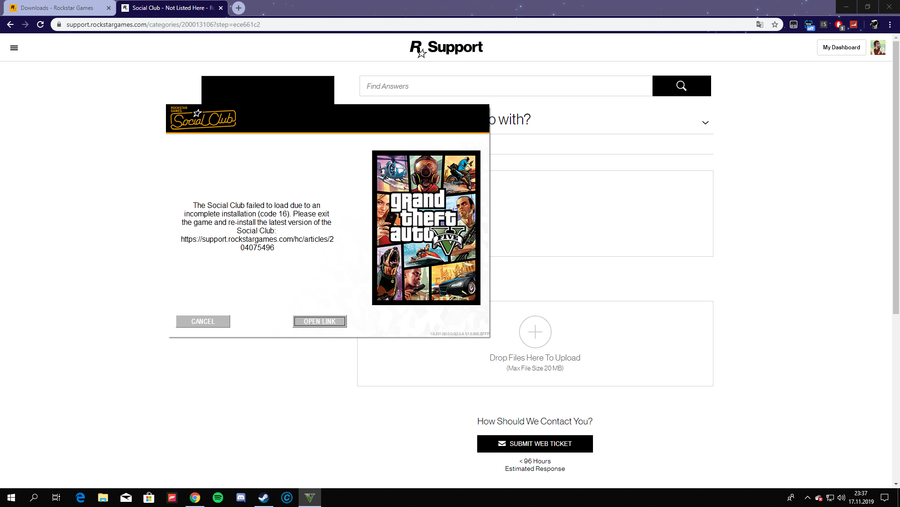The height and width of the screenshot is (507, 900).
Task: Expand the 'with?' question chevron
Action: click(x=705, y=122)
